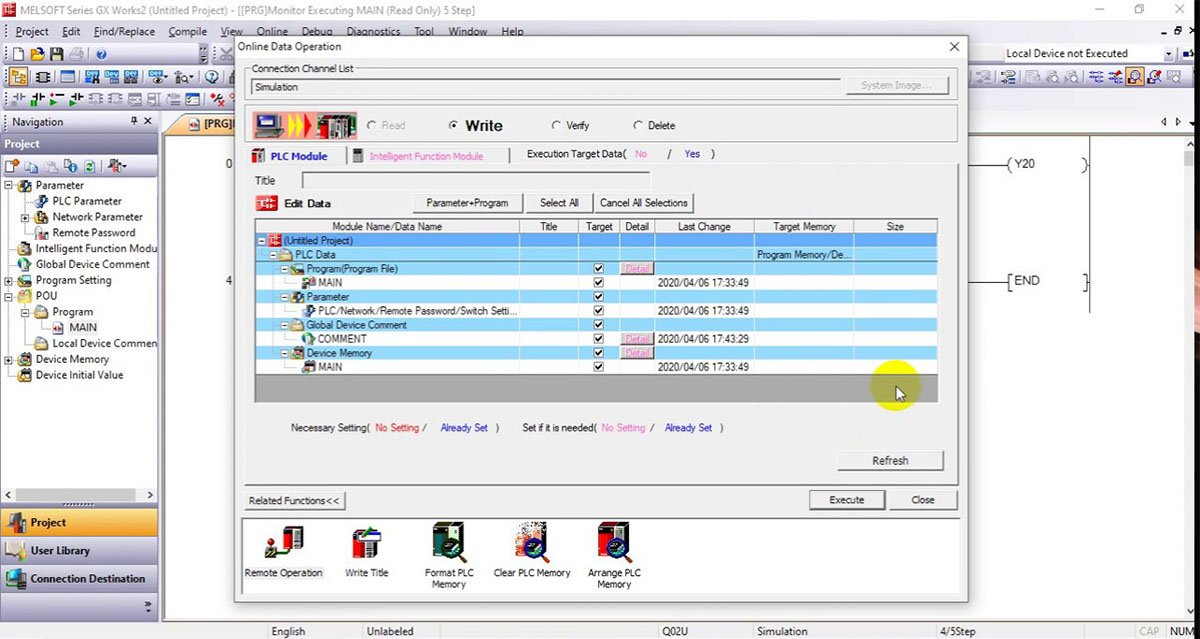Collapse the (Untitled Project) tree node
Image resolution: width=1200 pixels, height=639 pixels.
pyautogui.click(x=262, y=241)
